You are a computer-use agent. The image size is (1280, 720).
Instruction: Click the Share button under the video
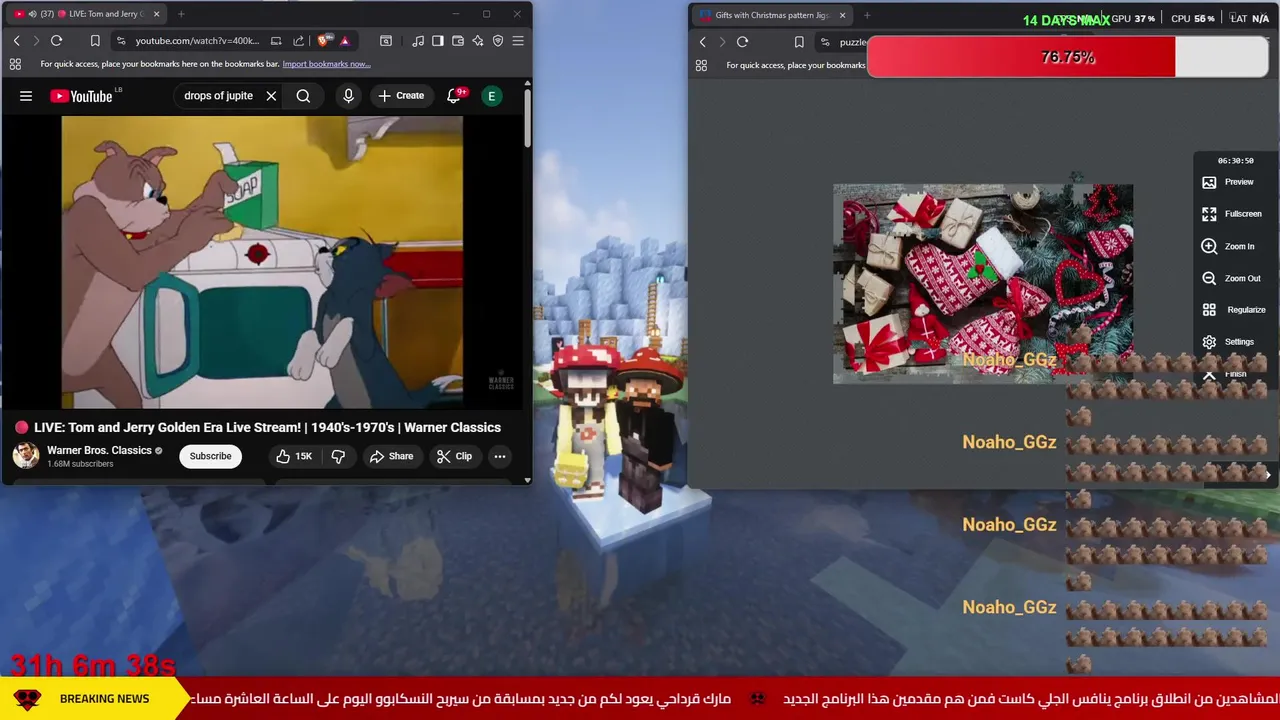(x=391, y=456)
